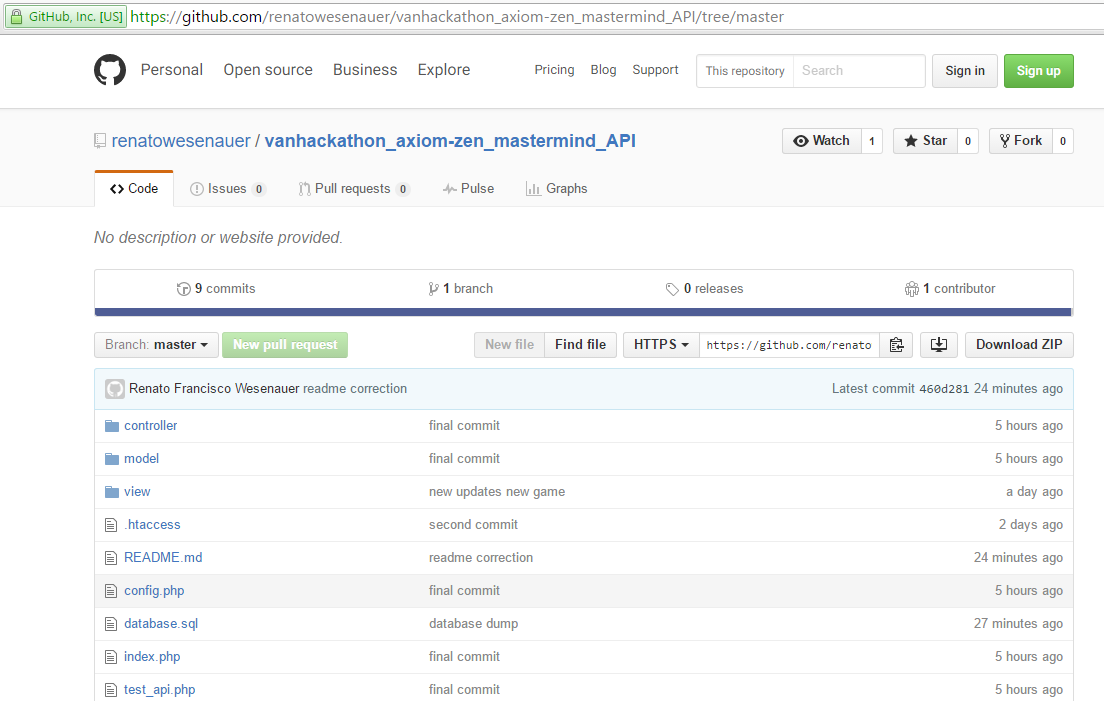Click the GitHub Octocat logo
This screenshot has height=701, width=1104.
110,70
